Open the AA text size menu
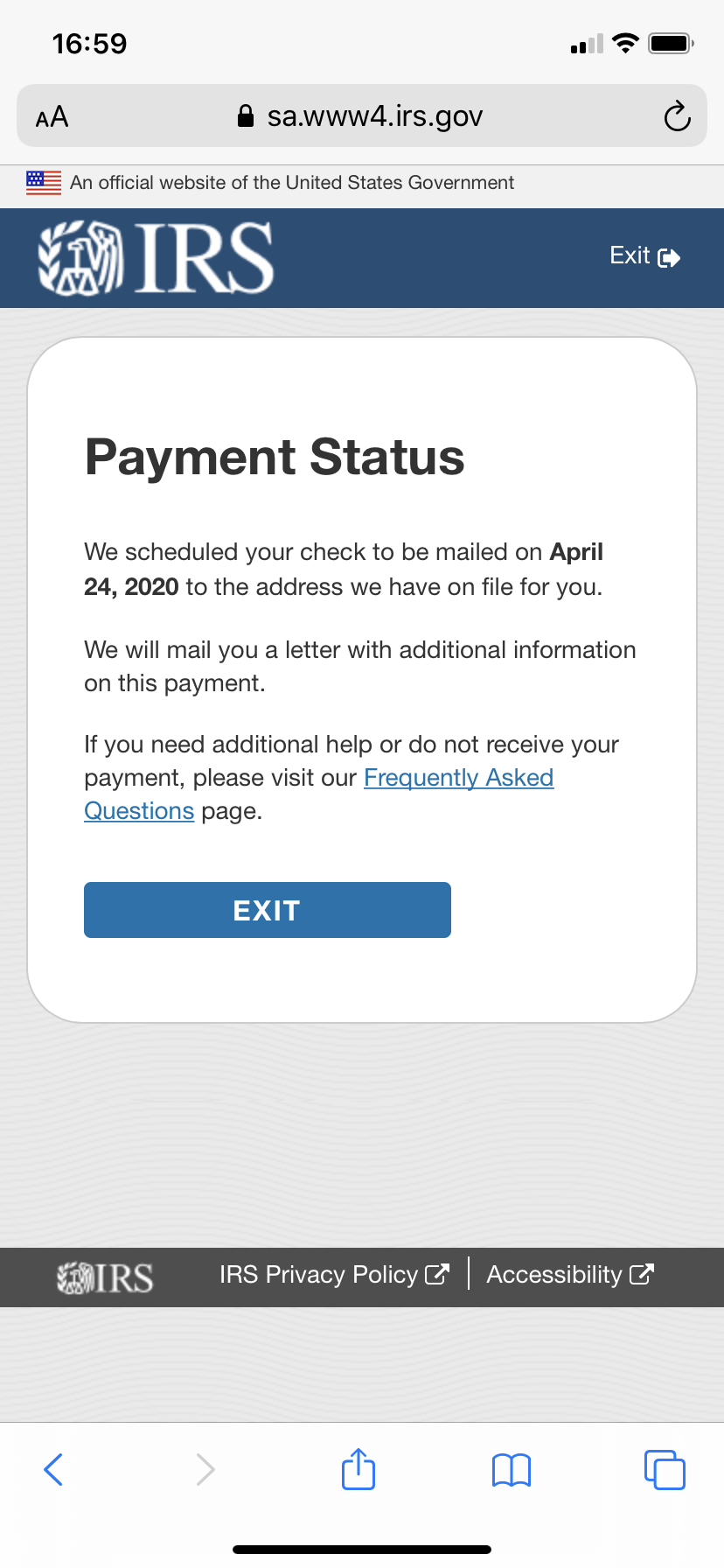724x1568 pixels. (52, 116)
